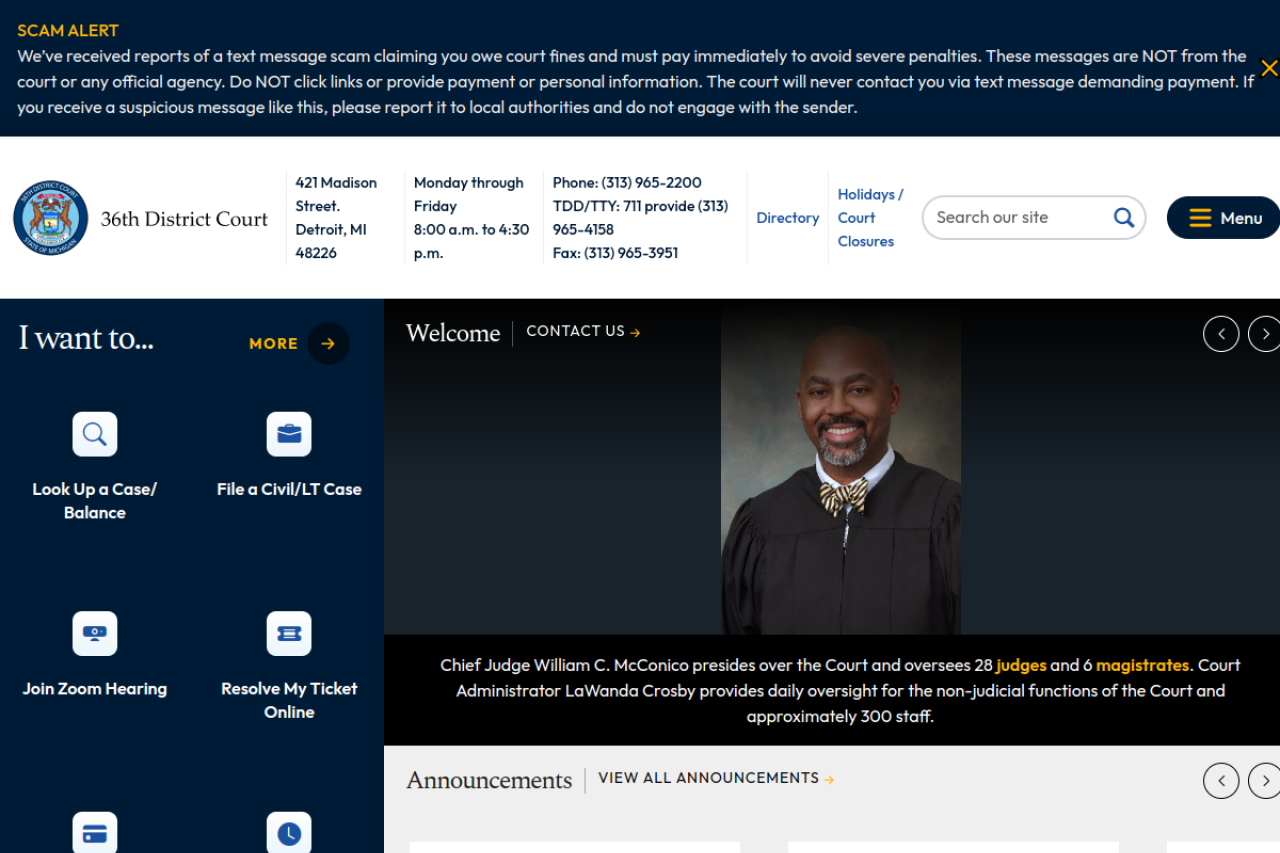Click the MORE arrow button
Viewport: 1280px width, 853px height.
pos(328,343)
